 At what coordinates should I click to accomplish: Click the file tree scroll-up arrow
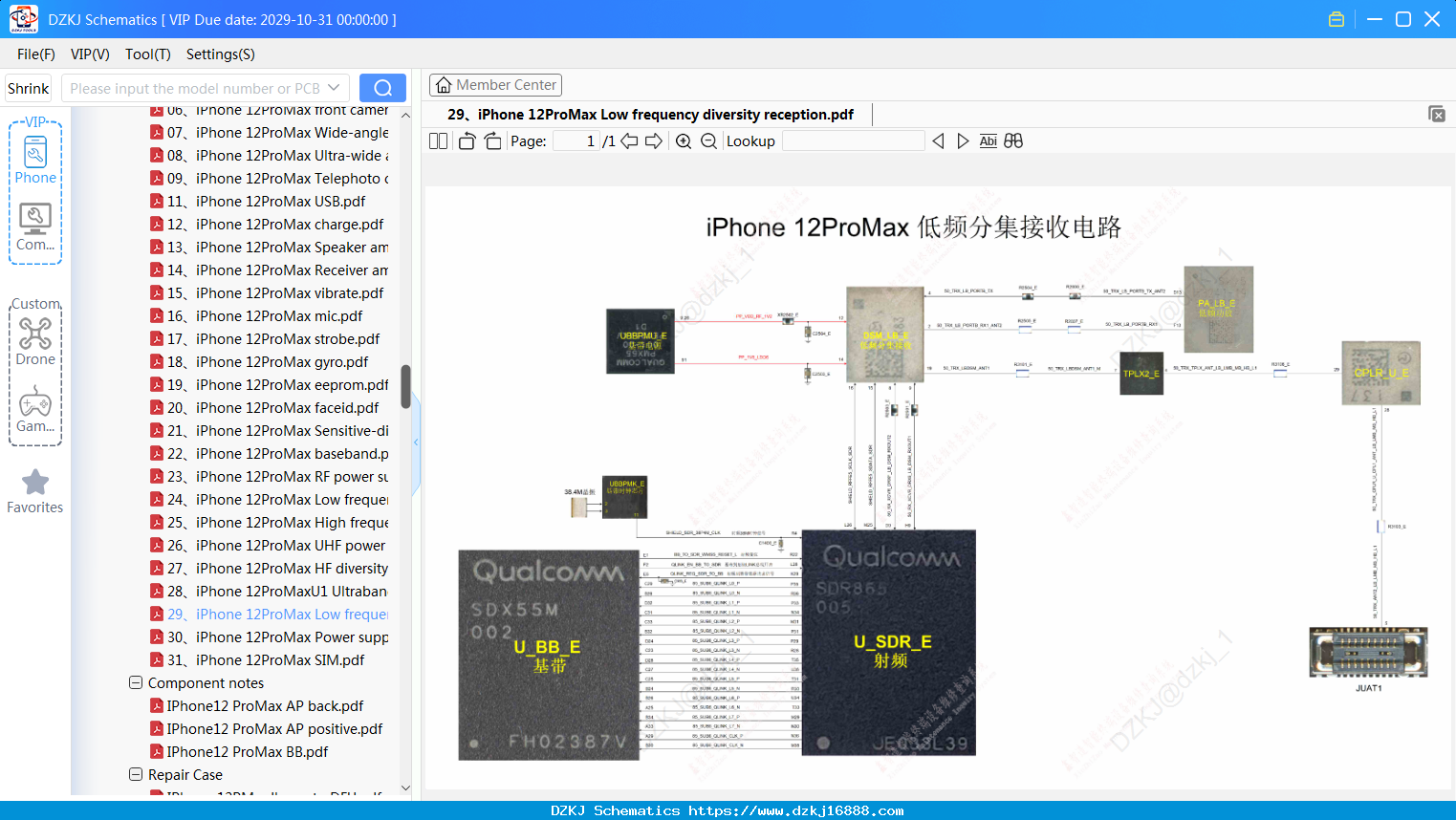405,115
